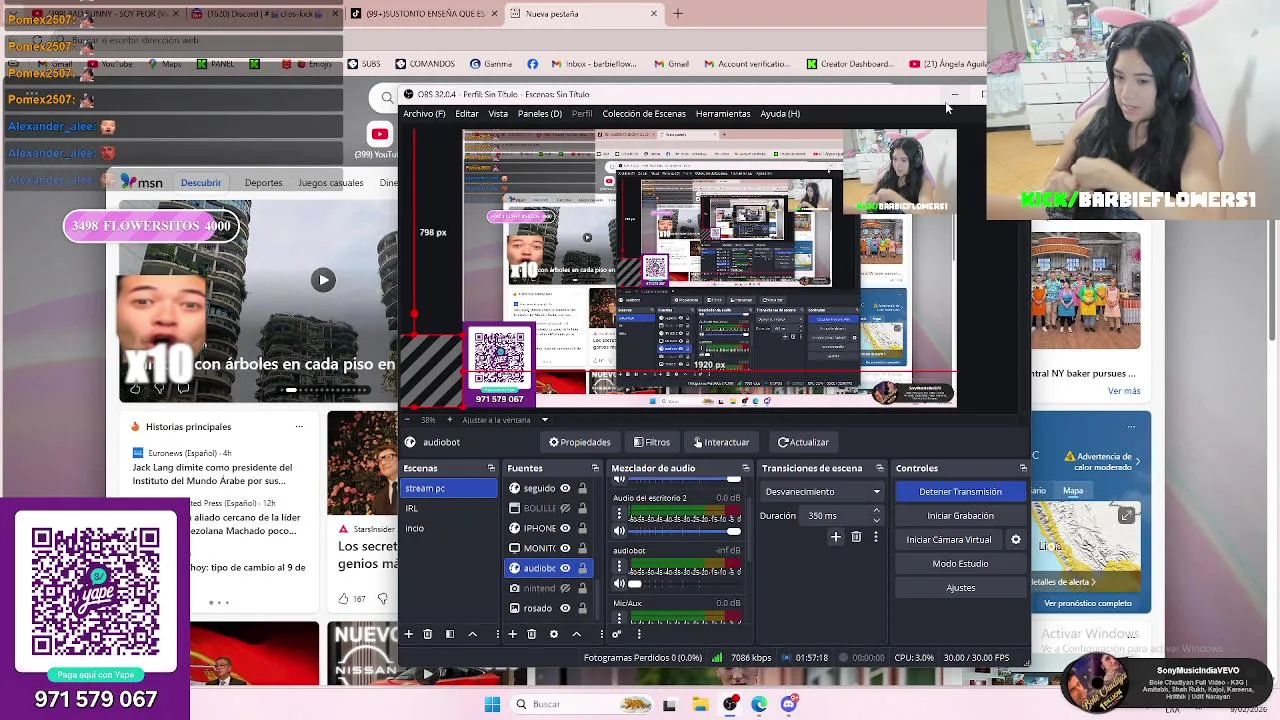Open scene filters icon in Escenas toolbar
The height and width of the screenshot is (720, 1280).
click(x=450, y=634)
